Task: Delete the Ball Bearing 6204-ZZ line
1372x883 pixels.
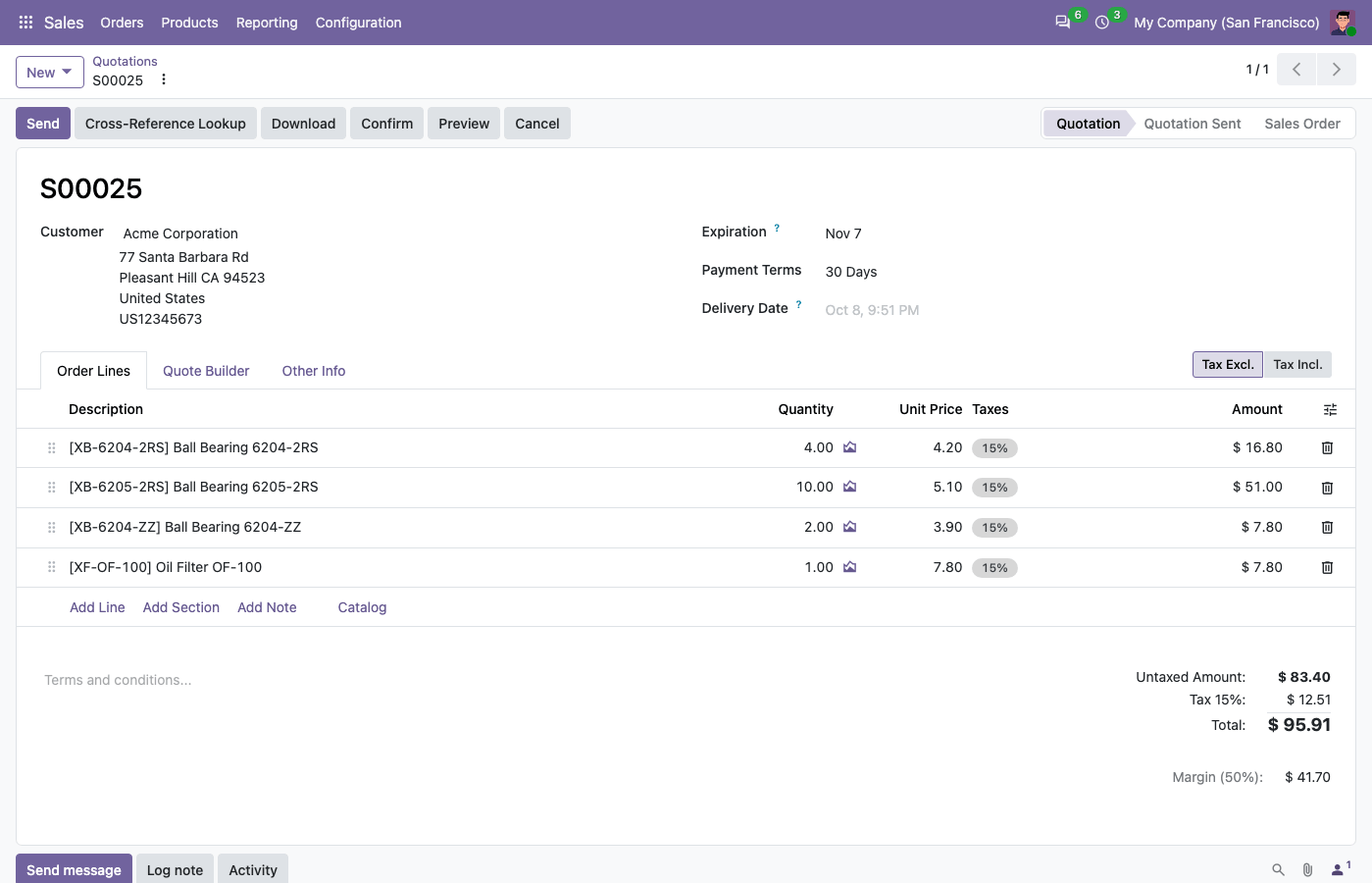Action: (x=1327, y=528)
